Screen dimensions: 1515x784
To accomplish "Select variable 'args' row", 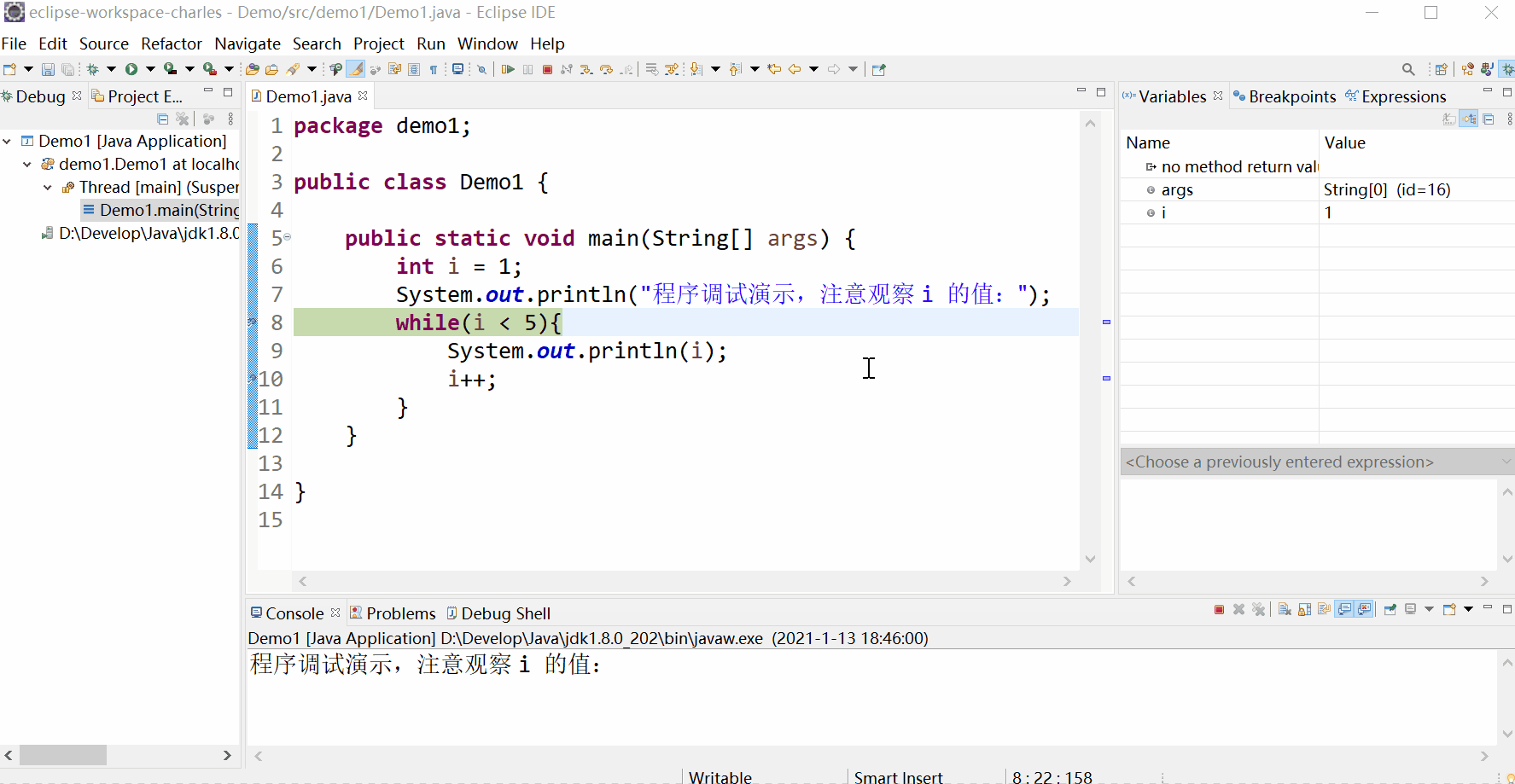I will click(1317, 189).
